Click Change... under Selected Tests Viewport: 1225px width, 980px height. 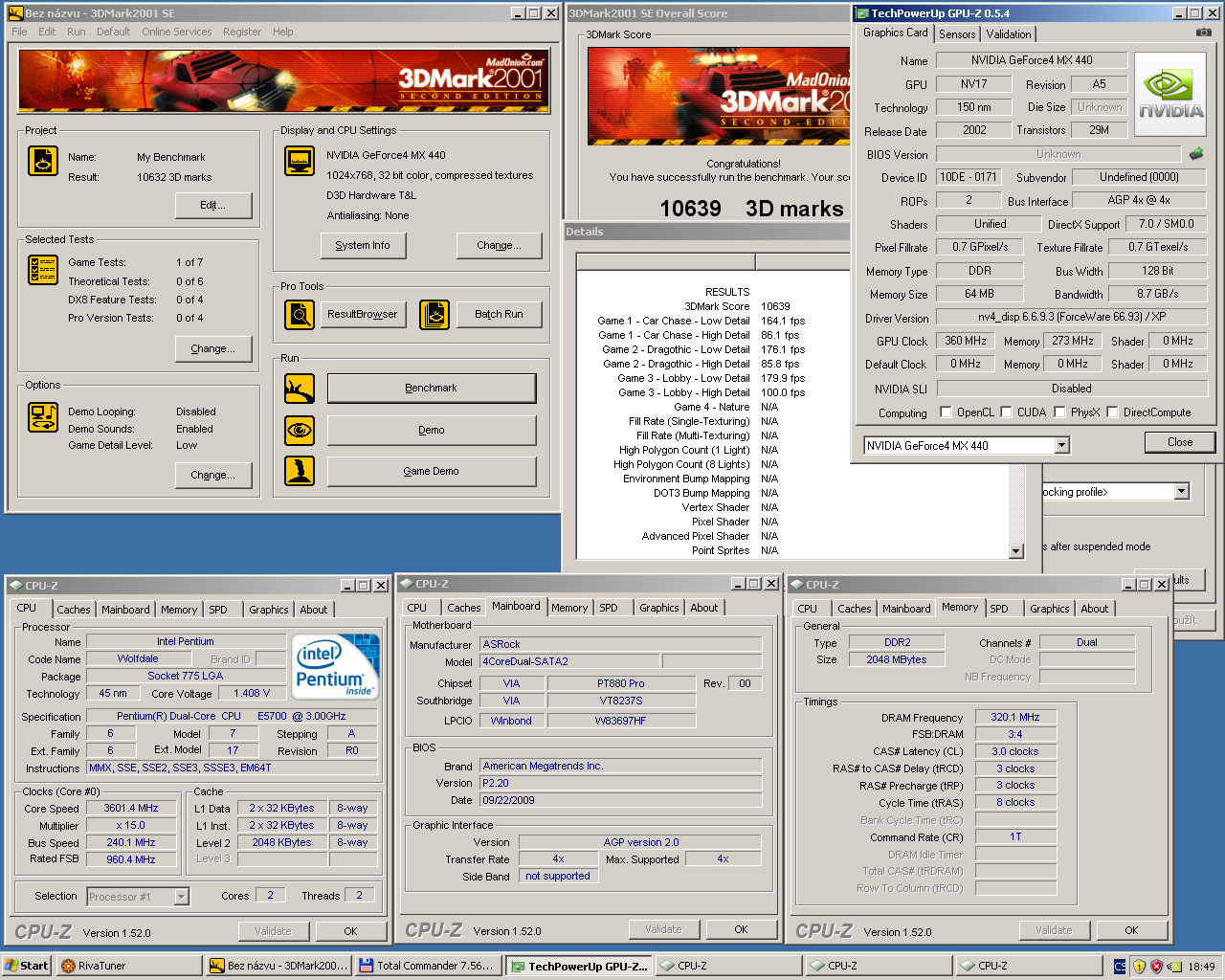(213, 349)
